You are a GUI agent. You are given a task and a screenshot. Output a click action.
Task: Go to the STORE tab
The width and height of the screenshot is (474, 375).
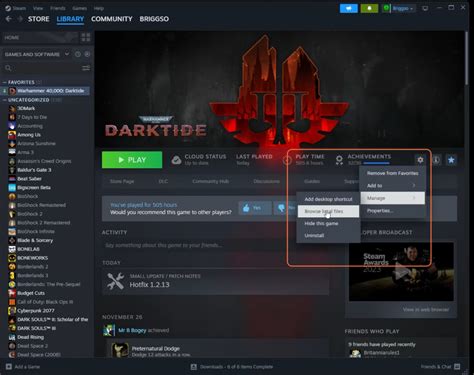tap(38, 19)
